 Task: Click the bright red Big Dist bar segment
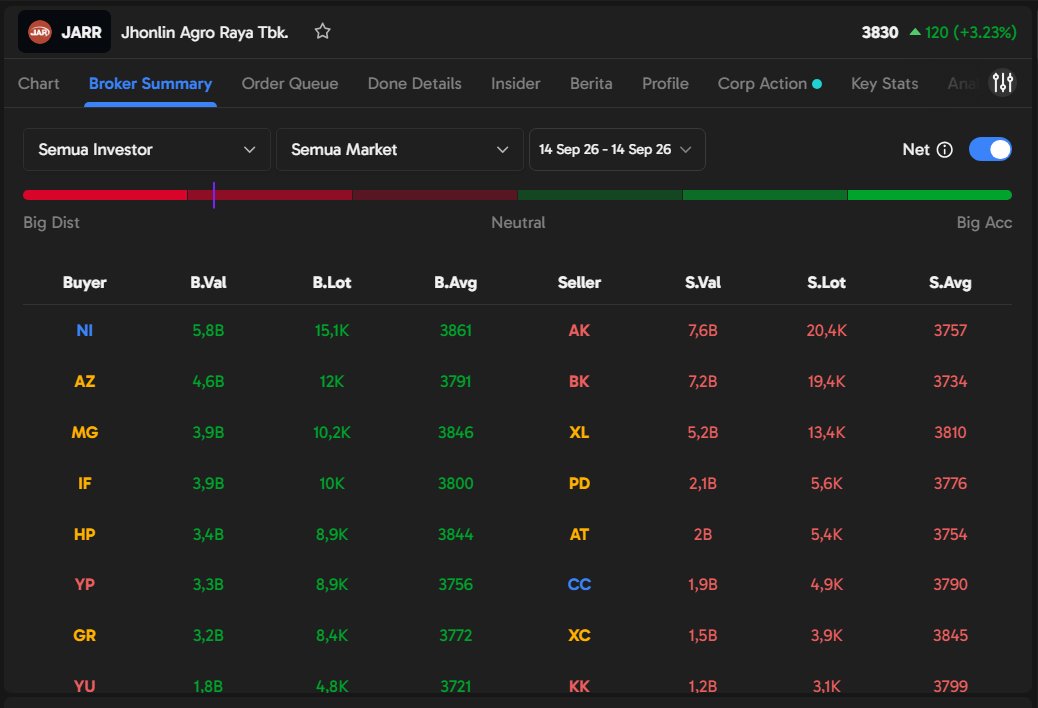(x=105, y=195)
